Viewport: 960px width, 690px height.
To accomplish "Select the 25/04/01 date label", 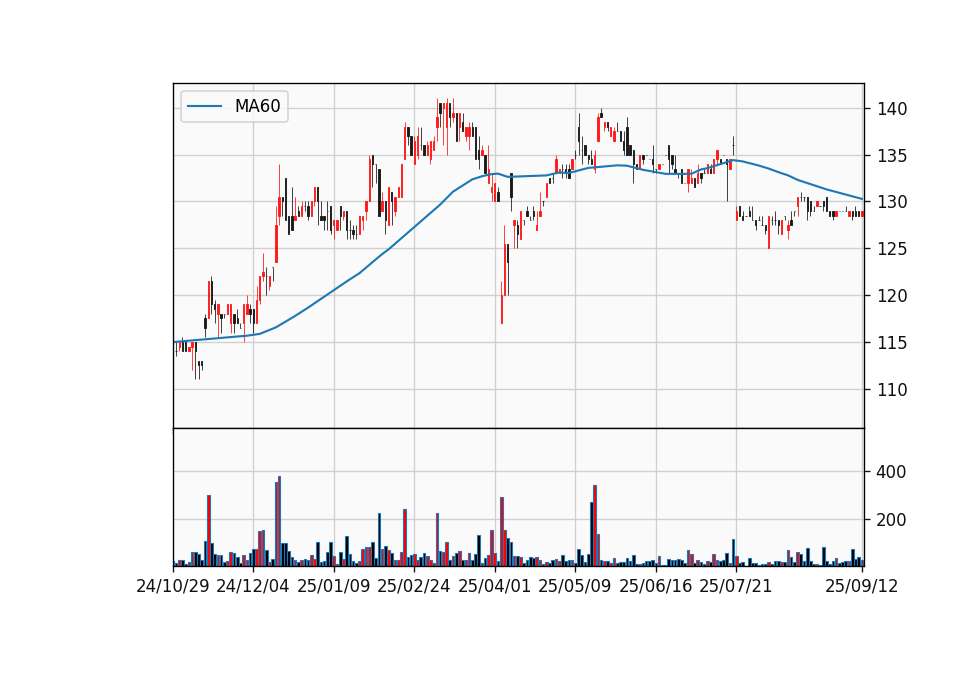I will pyautogui.click(x=495, y=587).
